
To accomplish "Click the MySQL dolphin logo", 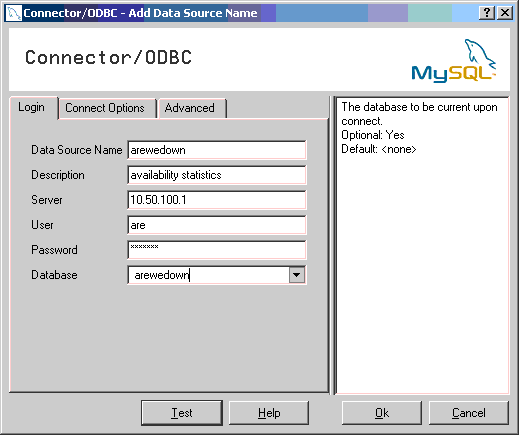I will (x=454, y=60).
